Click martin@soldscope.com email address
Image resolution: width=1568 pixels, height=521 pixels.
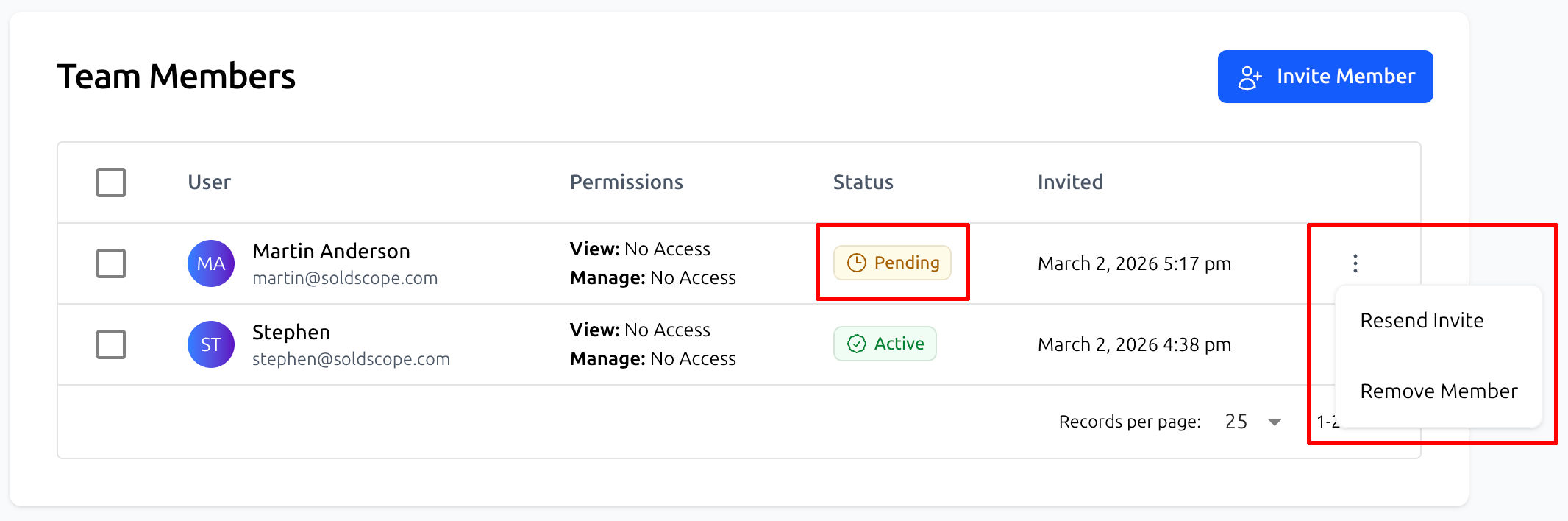(x=345, y=278)
